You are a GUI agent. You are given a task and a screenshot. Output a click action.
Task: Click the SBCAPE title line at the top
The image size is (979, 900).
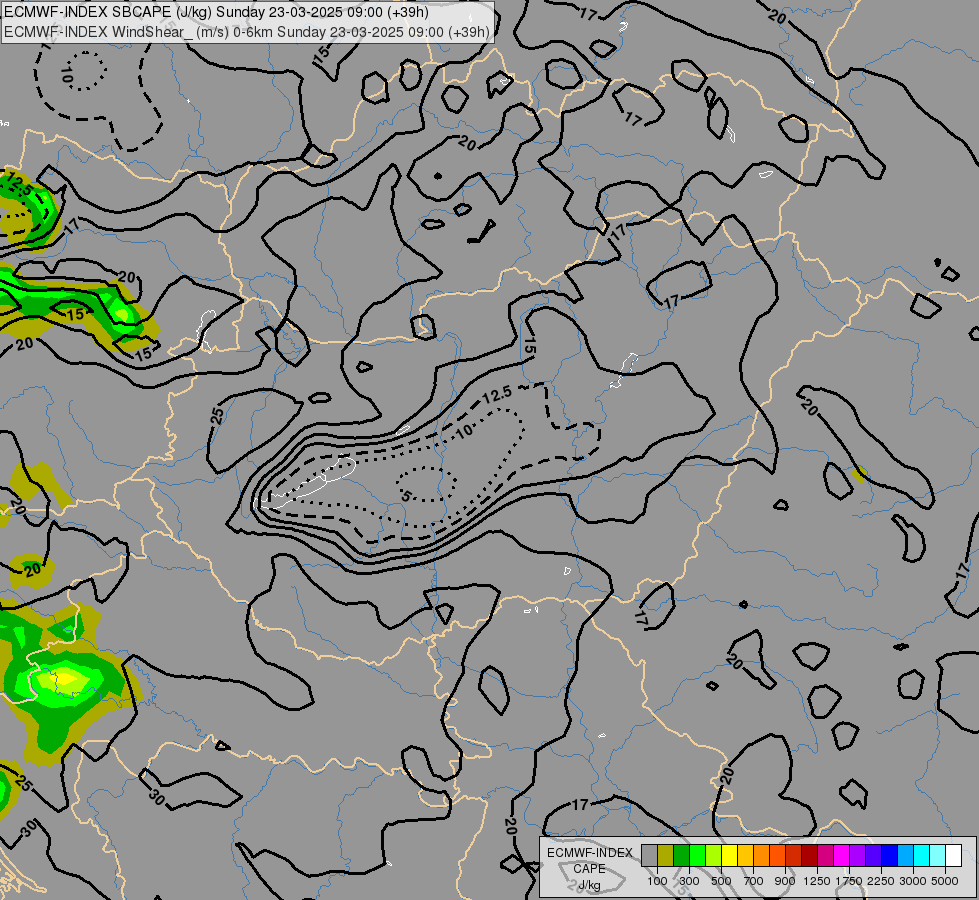216,12
